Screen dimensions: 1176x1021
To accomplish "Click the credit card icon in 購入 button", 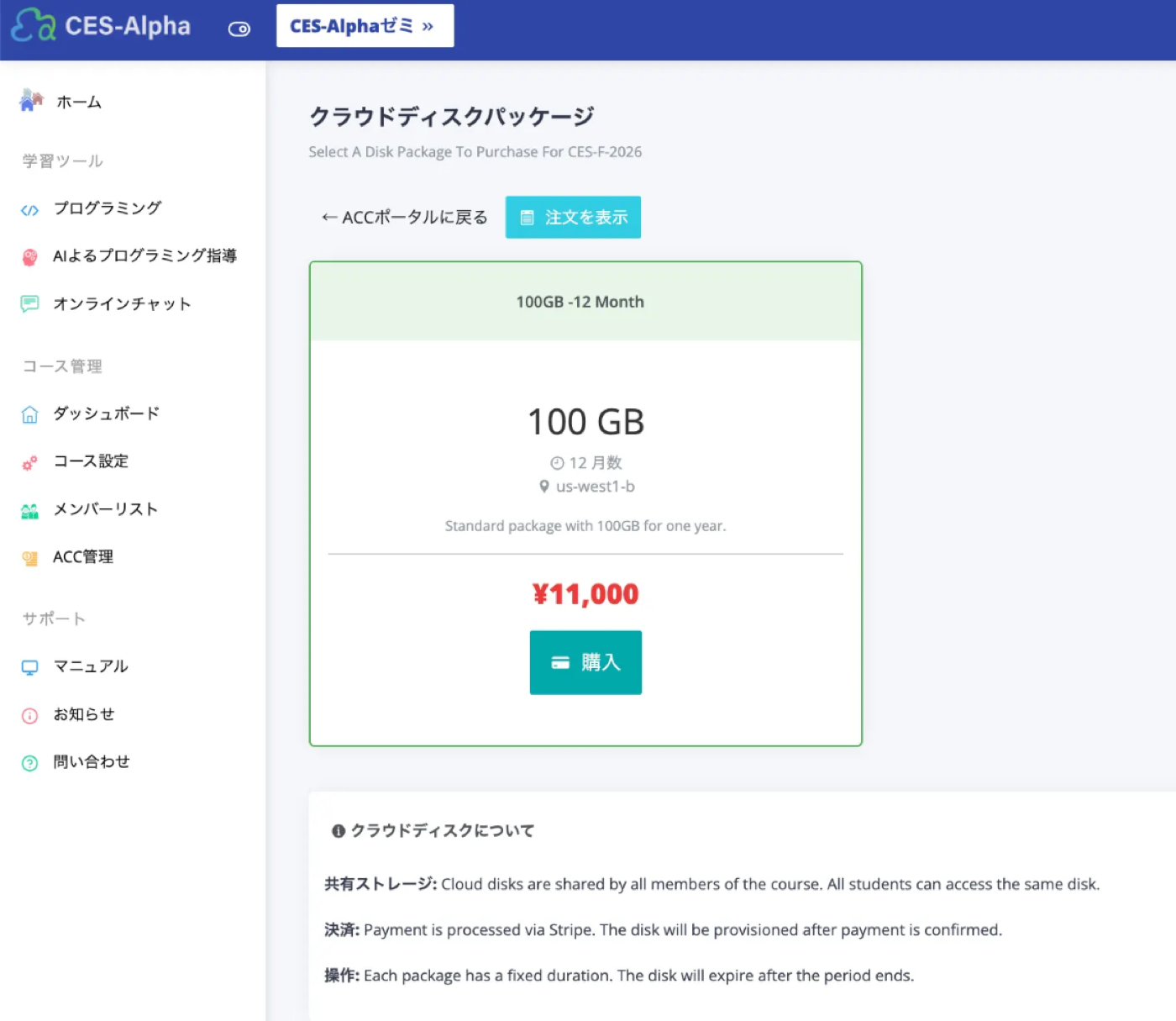I will [x=560, y=663].
